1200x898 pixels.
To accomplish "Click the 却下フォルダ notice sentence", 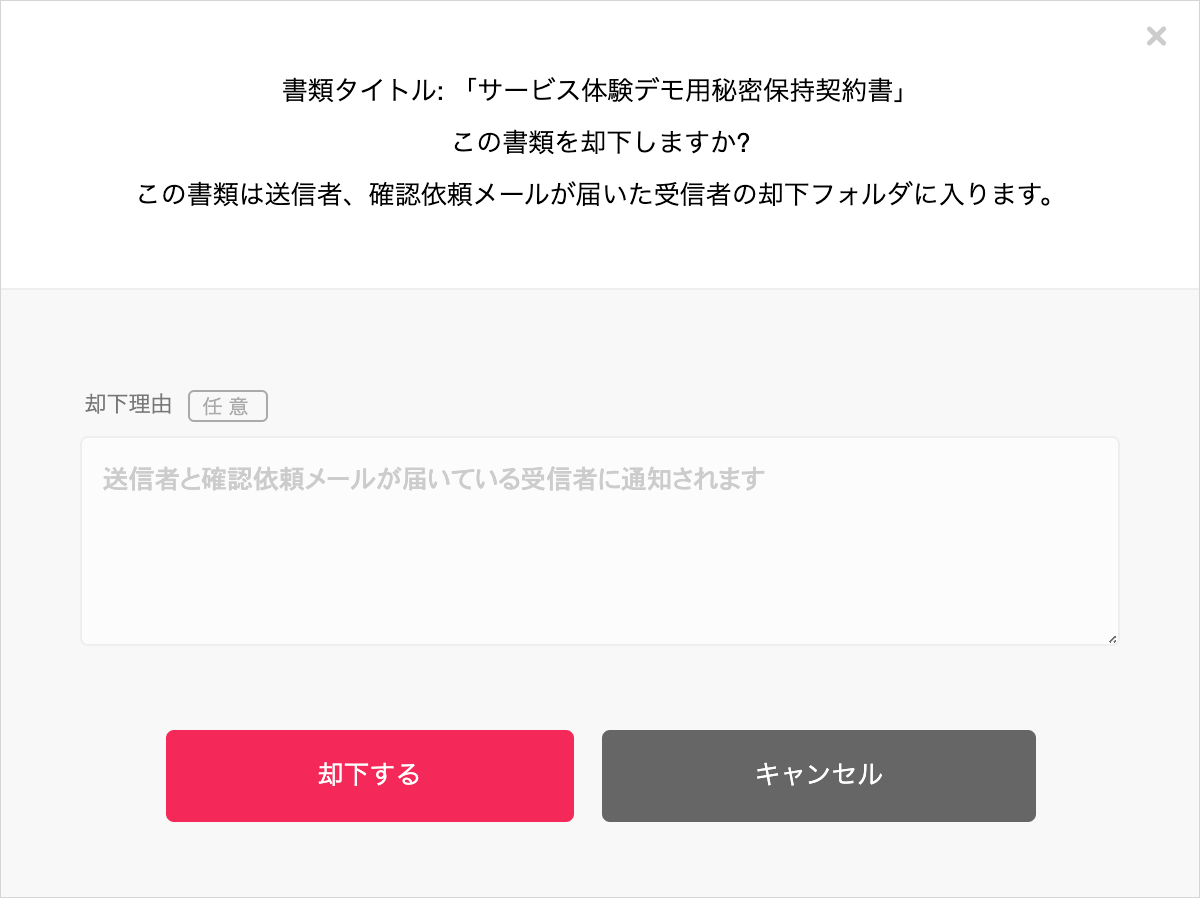I will point(599,195).
